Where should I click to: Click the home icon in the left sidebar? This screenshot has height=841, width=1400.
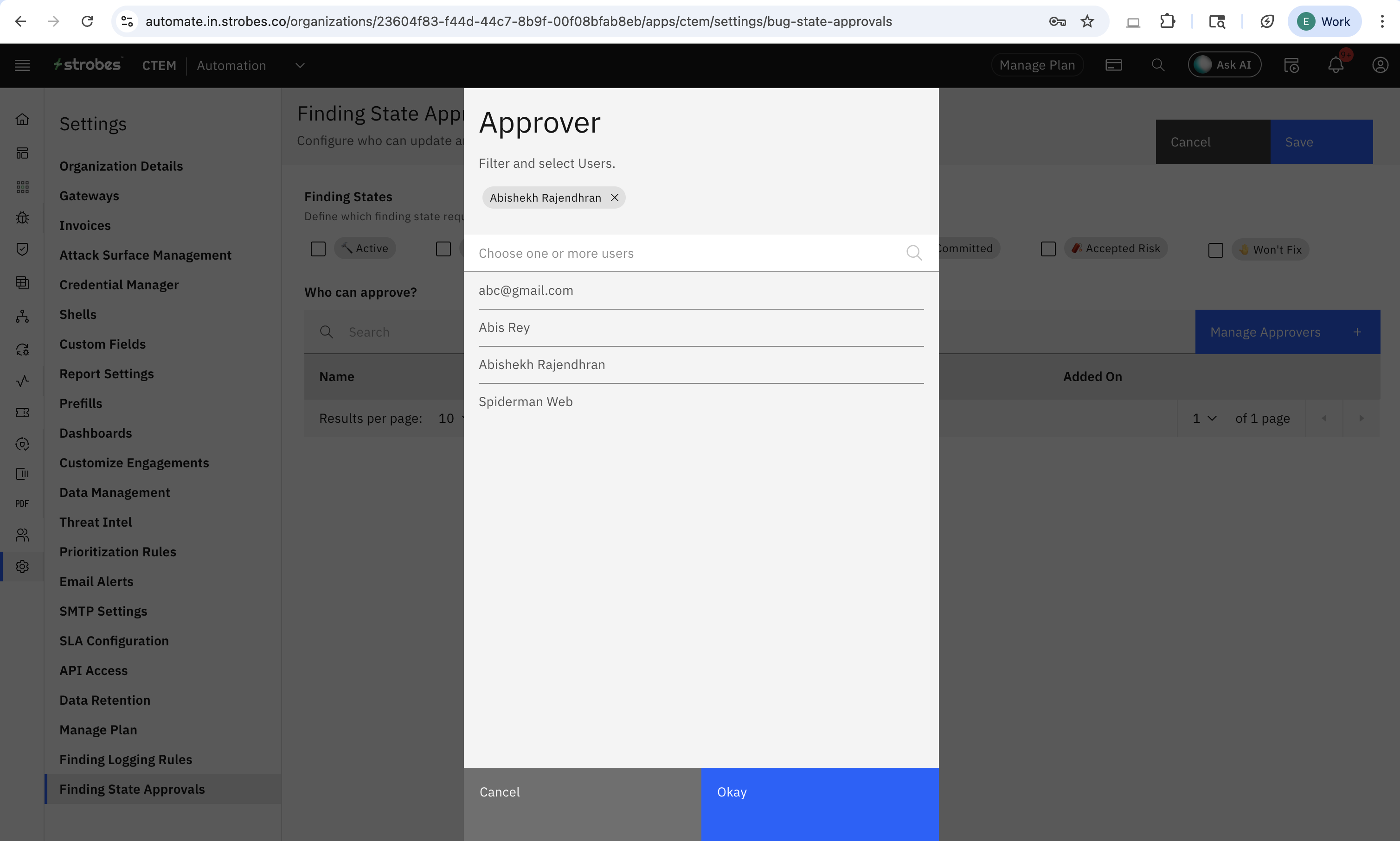tap(22, 120)
